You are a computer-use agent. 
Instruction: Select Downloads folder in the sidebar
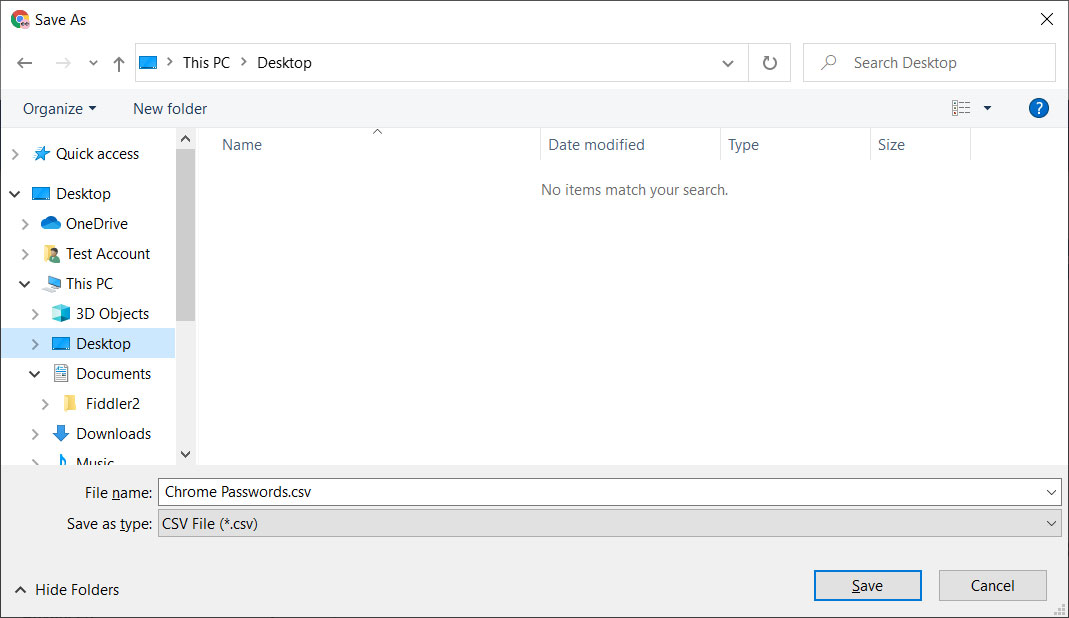(113, 434)
